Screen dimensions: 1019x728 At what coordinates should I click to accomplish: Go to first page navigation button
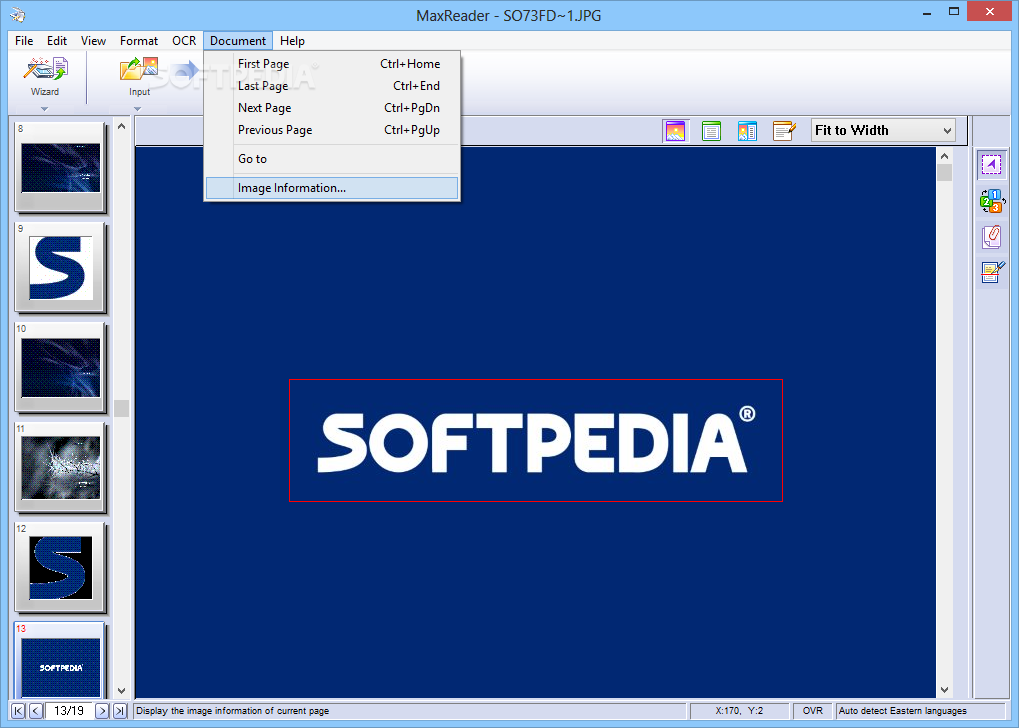18,711
